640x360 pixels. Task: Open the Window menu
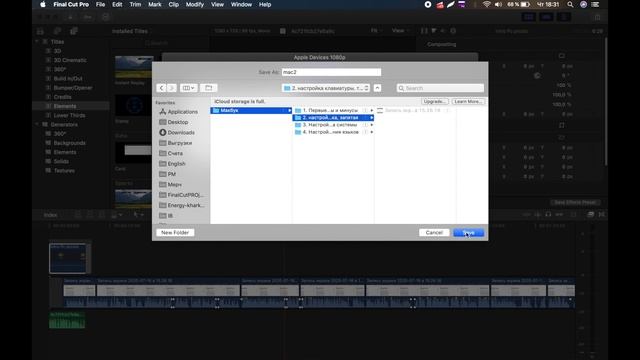click(241, 4)
